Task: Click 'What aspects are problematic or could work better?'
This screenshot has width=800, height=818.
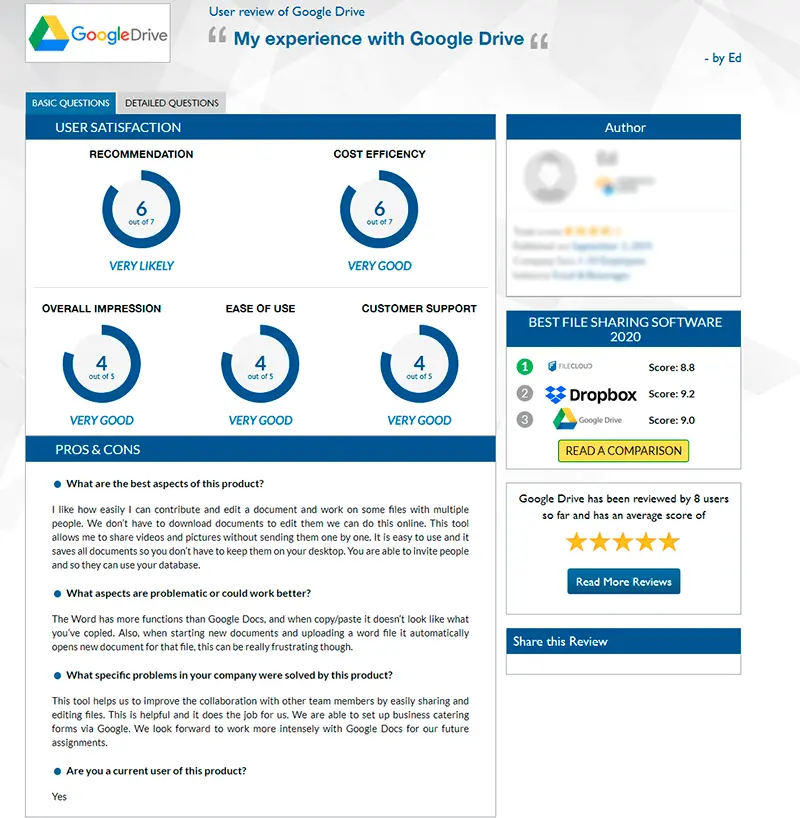Action: coord(188,593)
